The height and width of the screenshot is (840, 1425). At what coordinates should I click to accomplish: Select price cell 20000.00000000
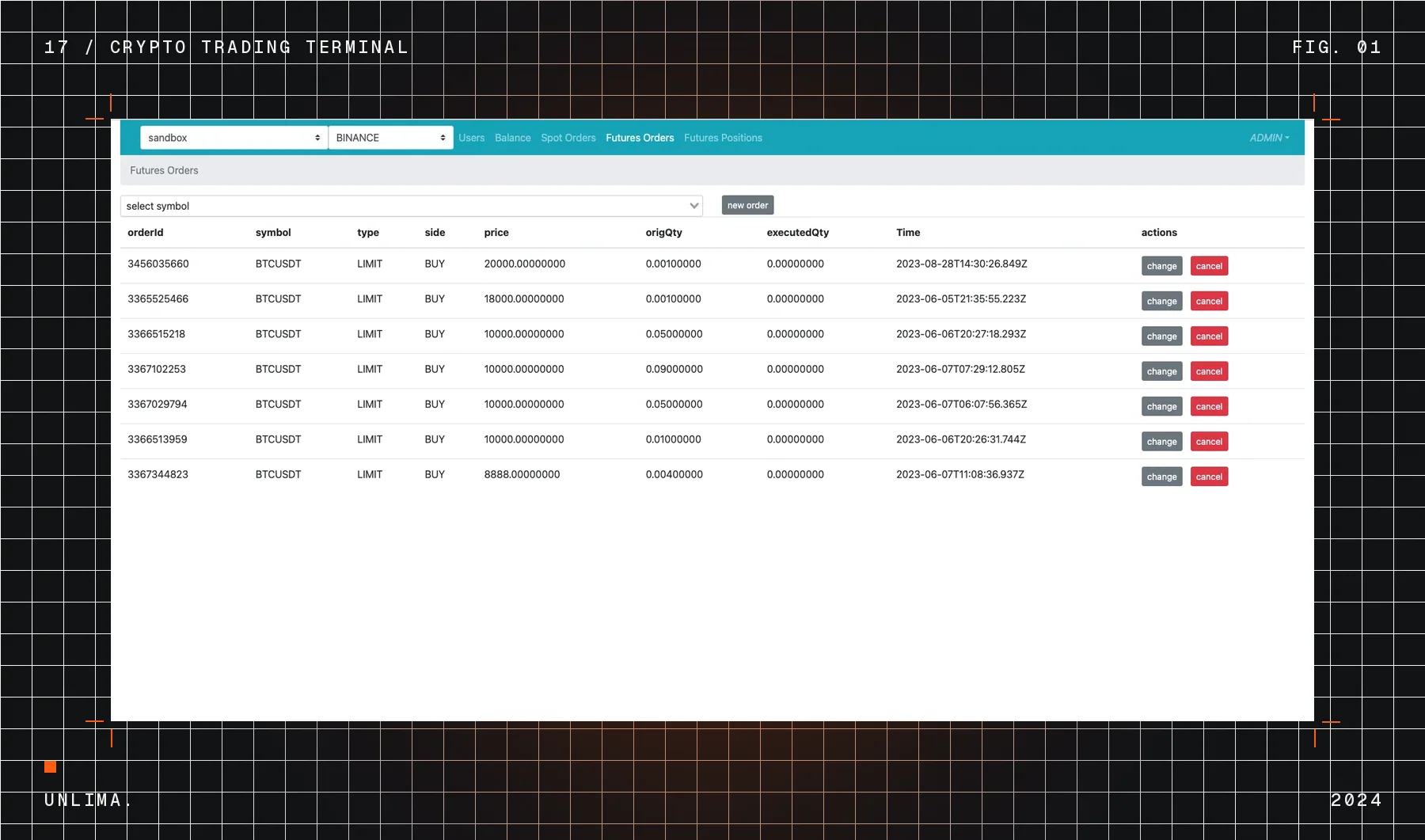pos(525,264)
